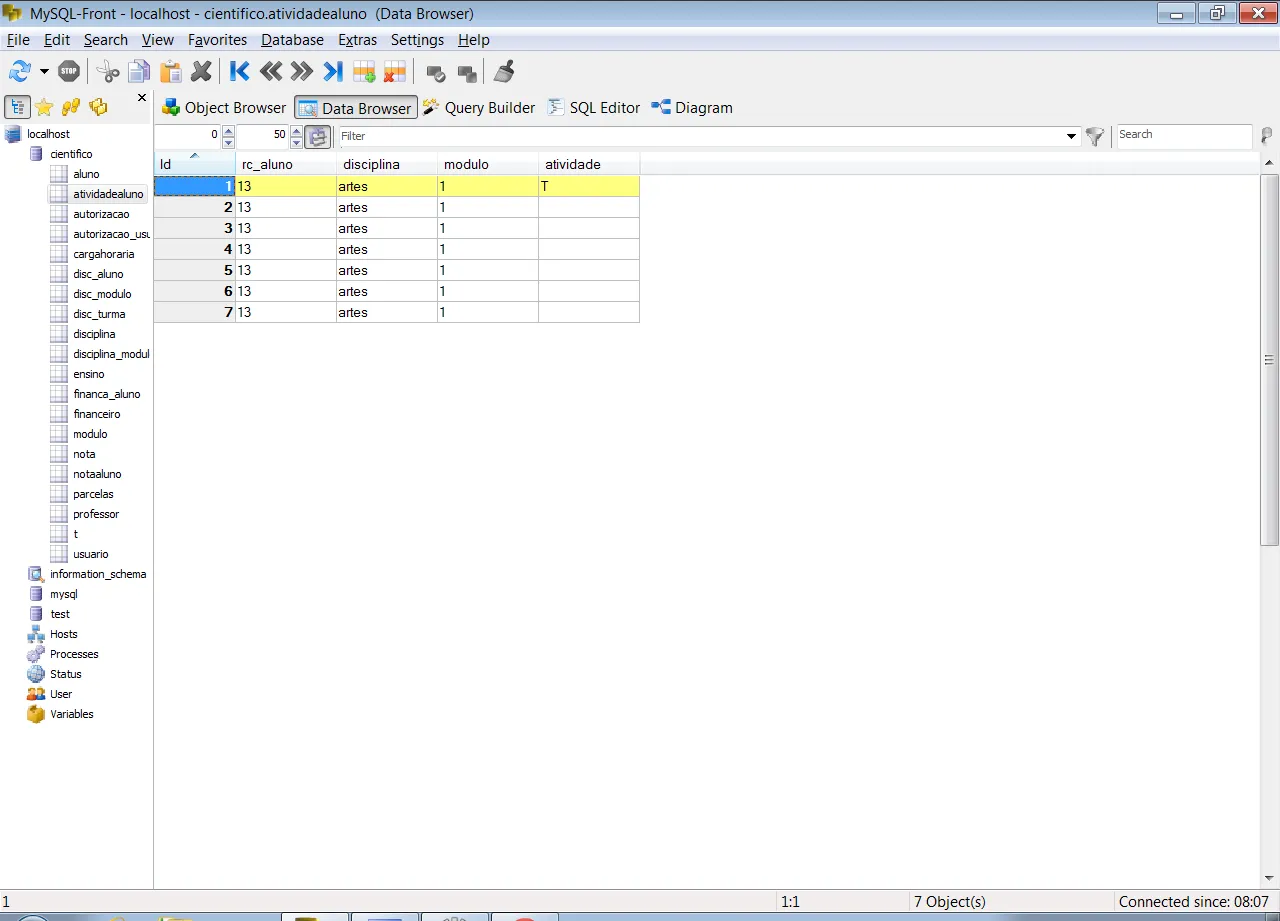This screenshot has width=1280, height=921.
Task: Open the Query Builder view
Action: coord(479,108)
